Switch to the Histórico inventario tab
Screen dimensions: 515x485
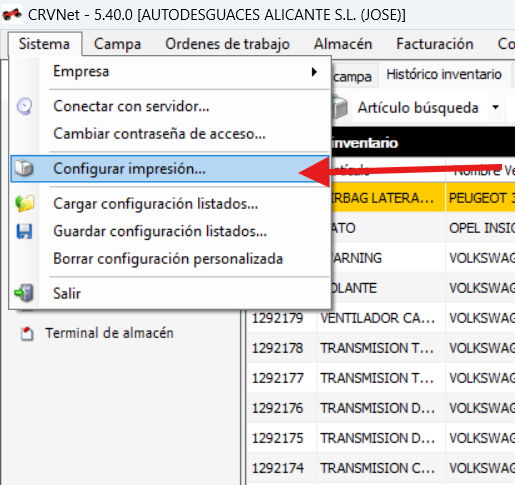click(444, 74)
